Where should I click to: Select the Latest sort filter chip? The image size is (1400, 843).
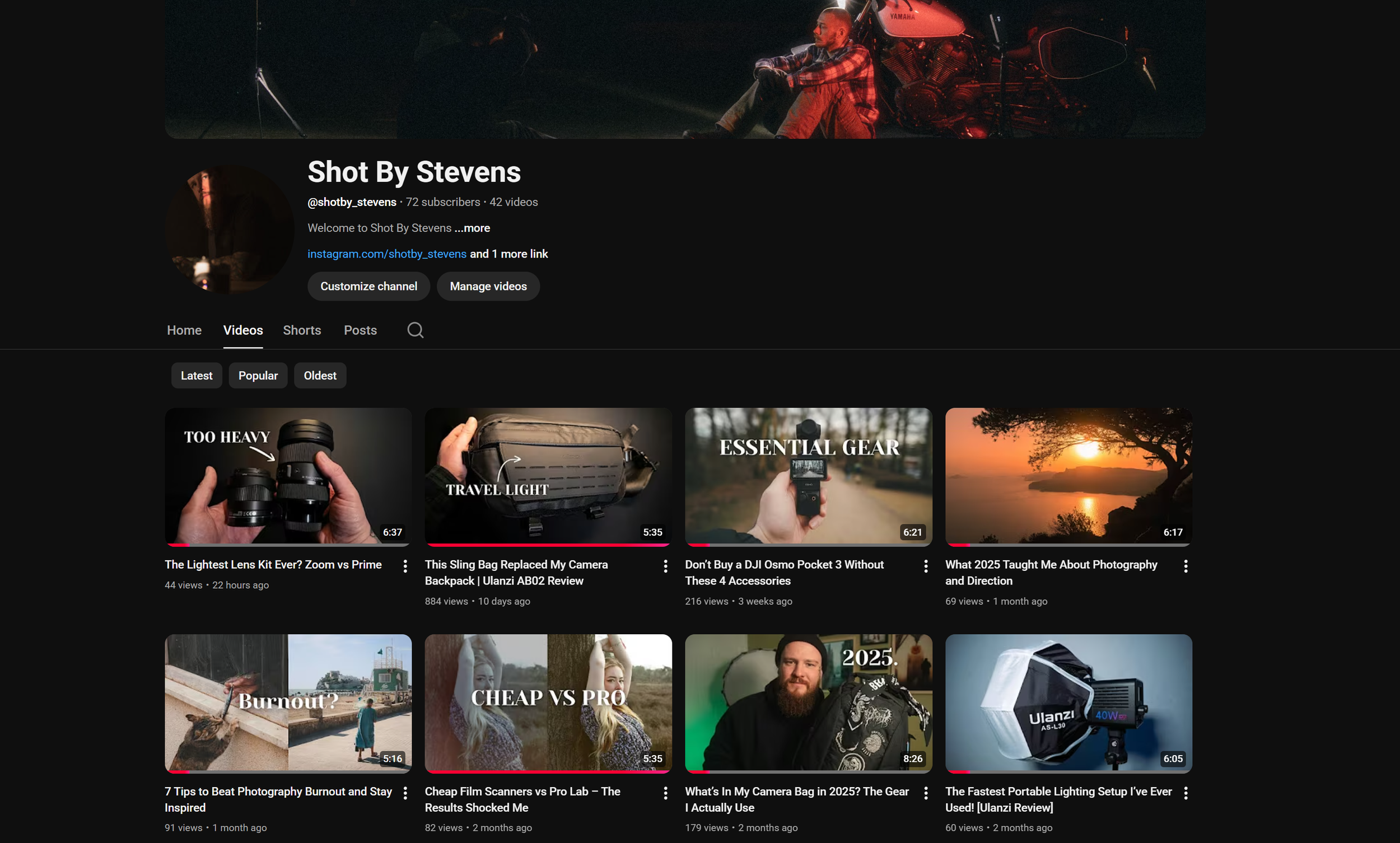197,376
